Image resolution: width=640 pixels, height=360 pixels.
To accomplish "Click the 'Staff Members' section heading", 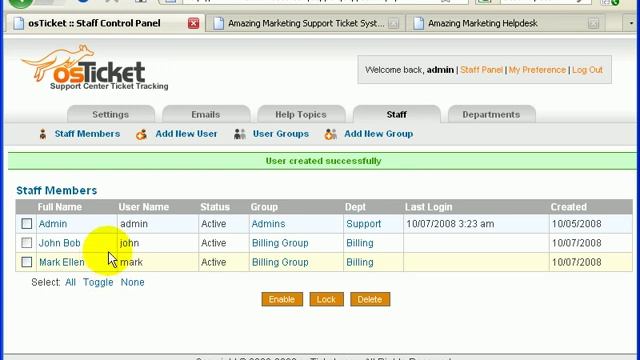I will [57, 190].
